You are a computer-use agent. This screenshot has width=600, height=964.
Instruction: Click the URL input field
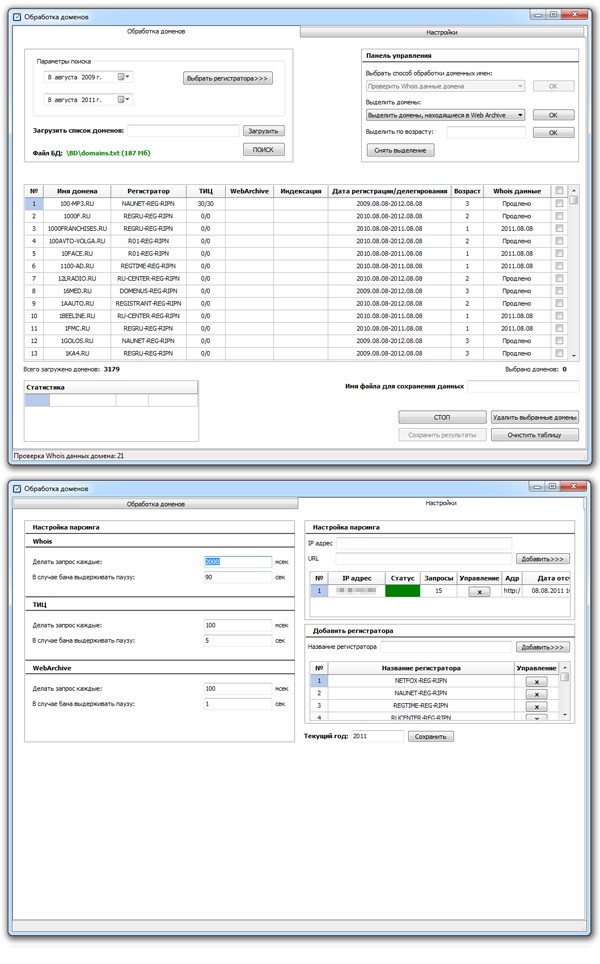(x=424, y=558)
